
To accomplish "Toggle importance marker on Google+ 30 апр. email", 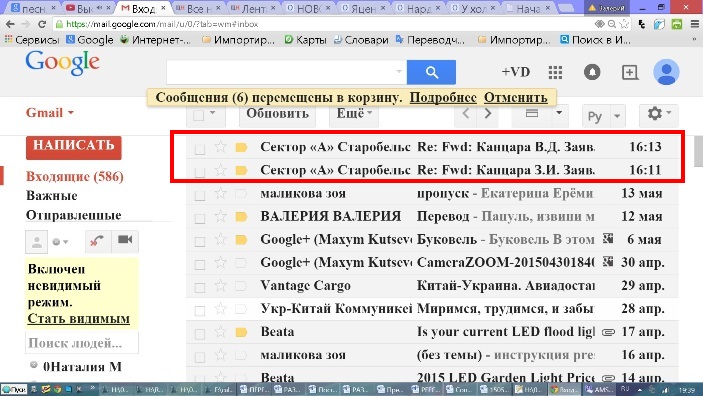I will tap(241, 263).
